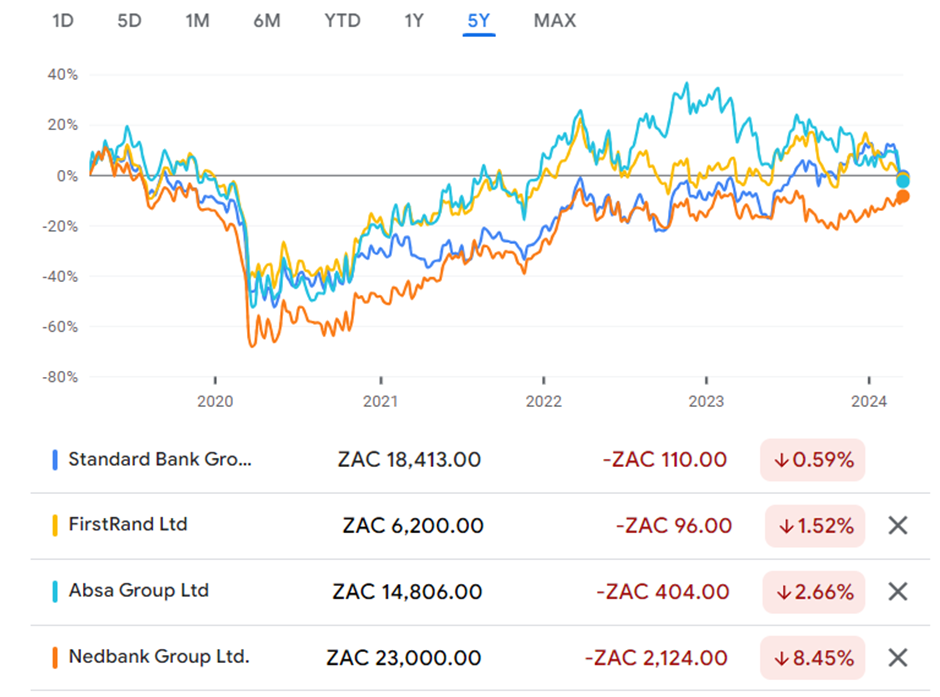Click the active 5Y range tab
Viewport: 940px width, 697px height.
[479, 20]
